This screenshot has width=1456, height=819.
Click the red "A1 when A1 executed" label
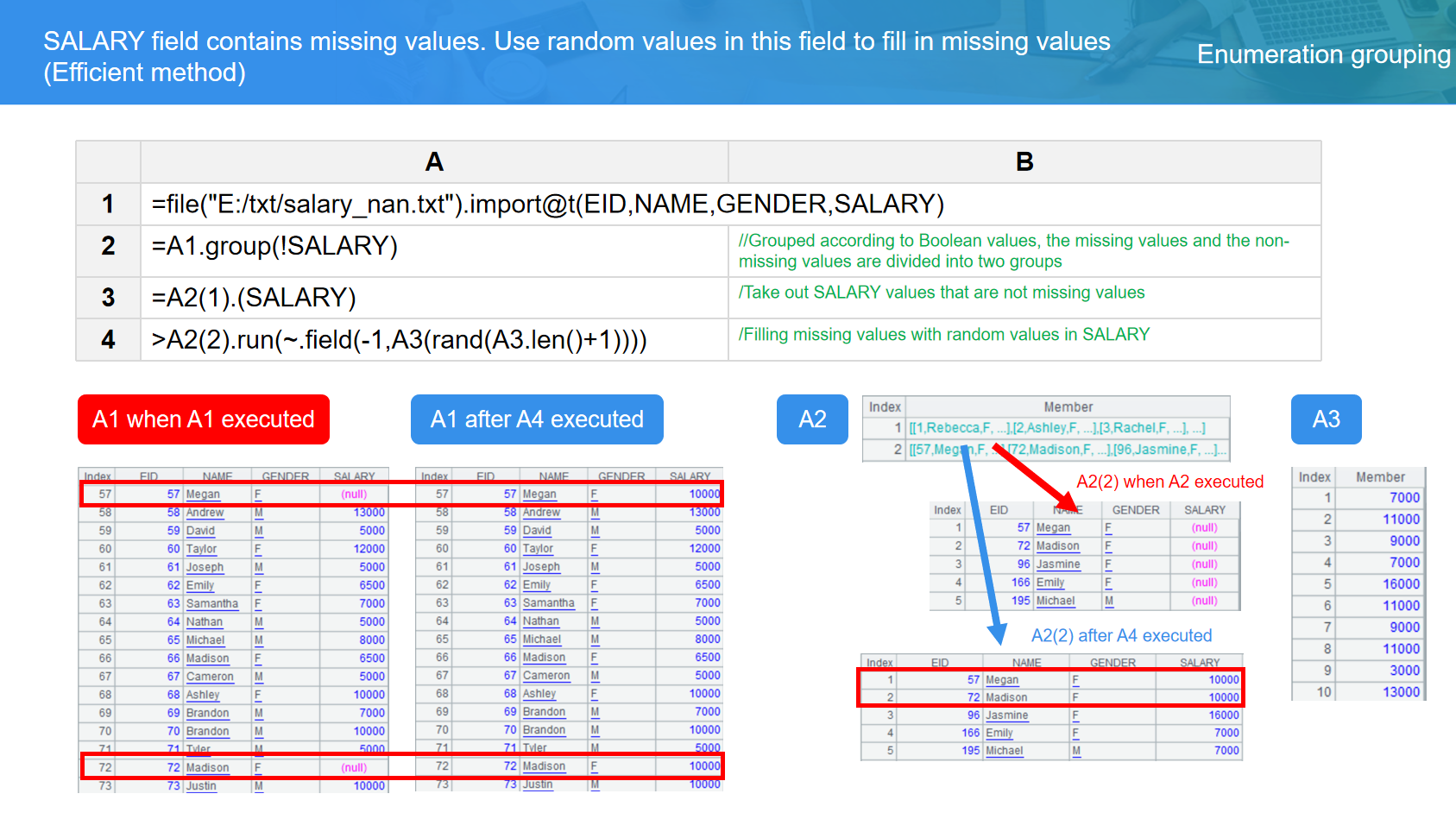[203, 419]
